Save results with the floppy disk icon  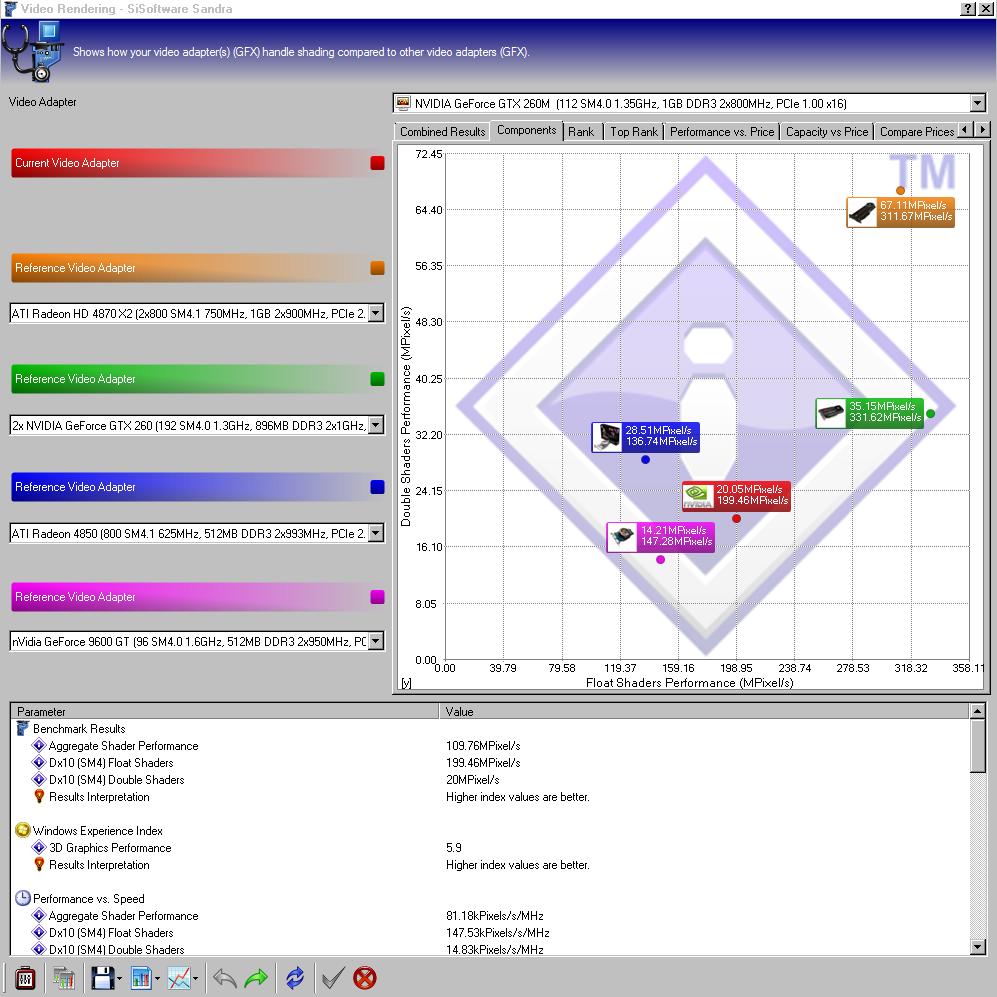[102, 977]
